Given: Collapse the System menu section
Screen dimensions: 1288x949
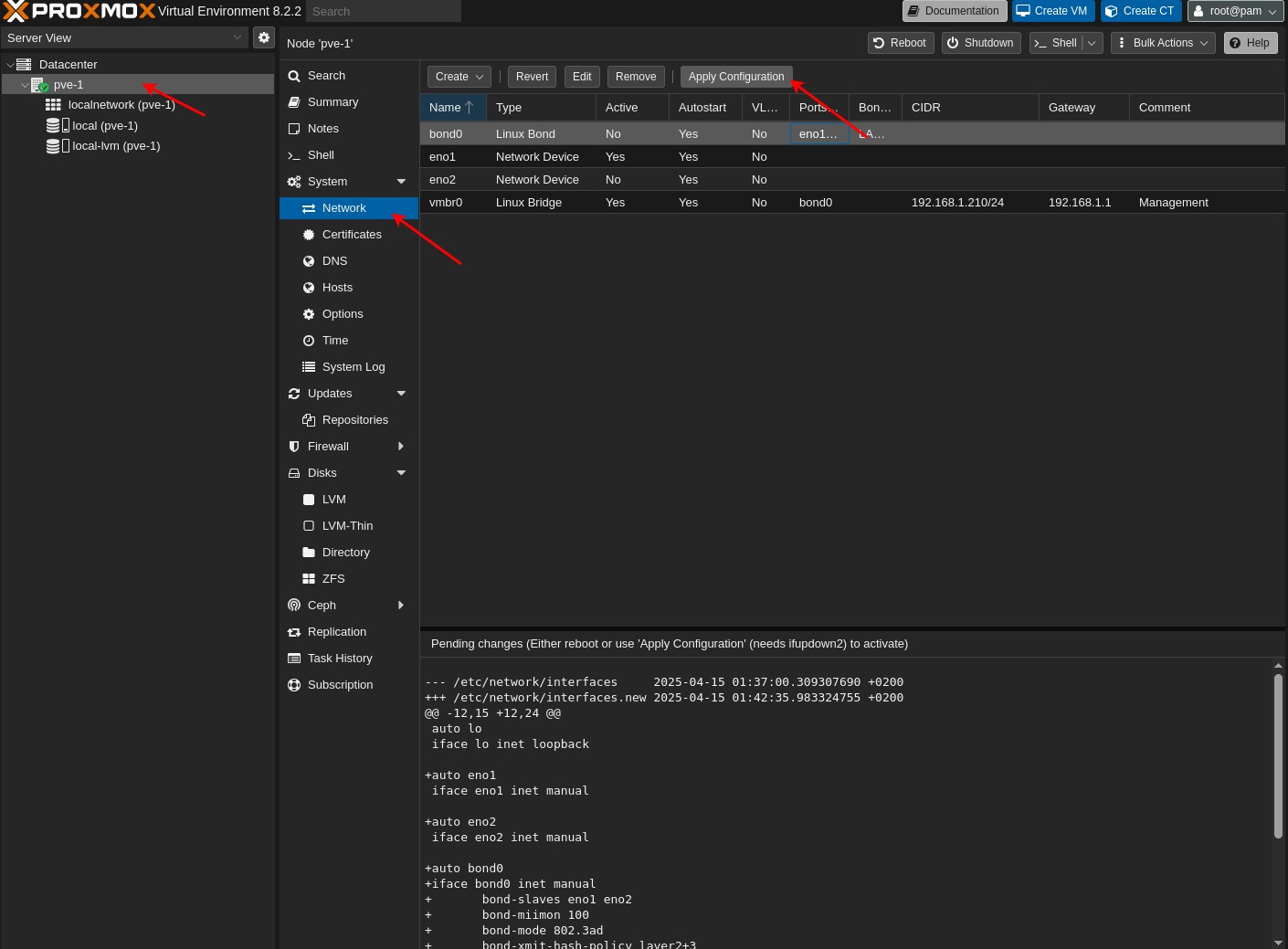Looking at the screenshot, I should click(401, 182).
